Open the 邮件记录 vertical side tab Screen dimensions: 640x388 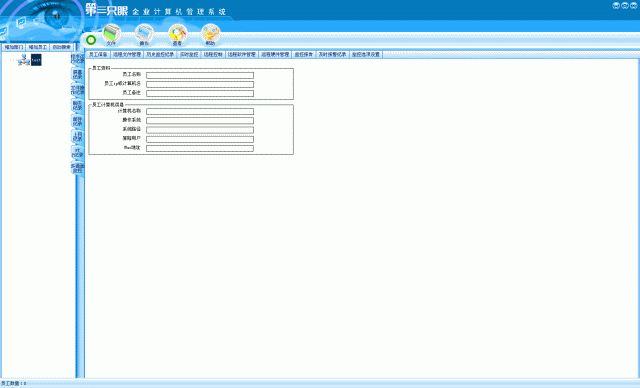pos(78,121)
